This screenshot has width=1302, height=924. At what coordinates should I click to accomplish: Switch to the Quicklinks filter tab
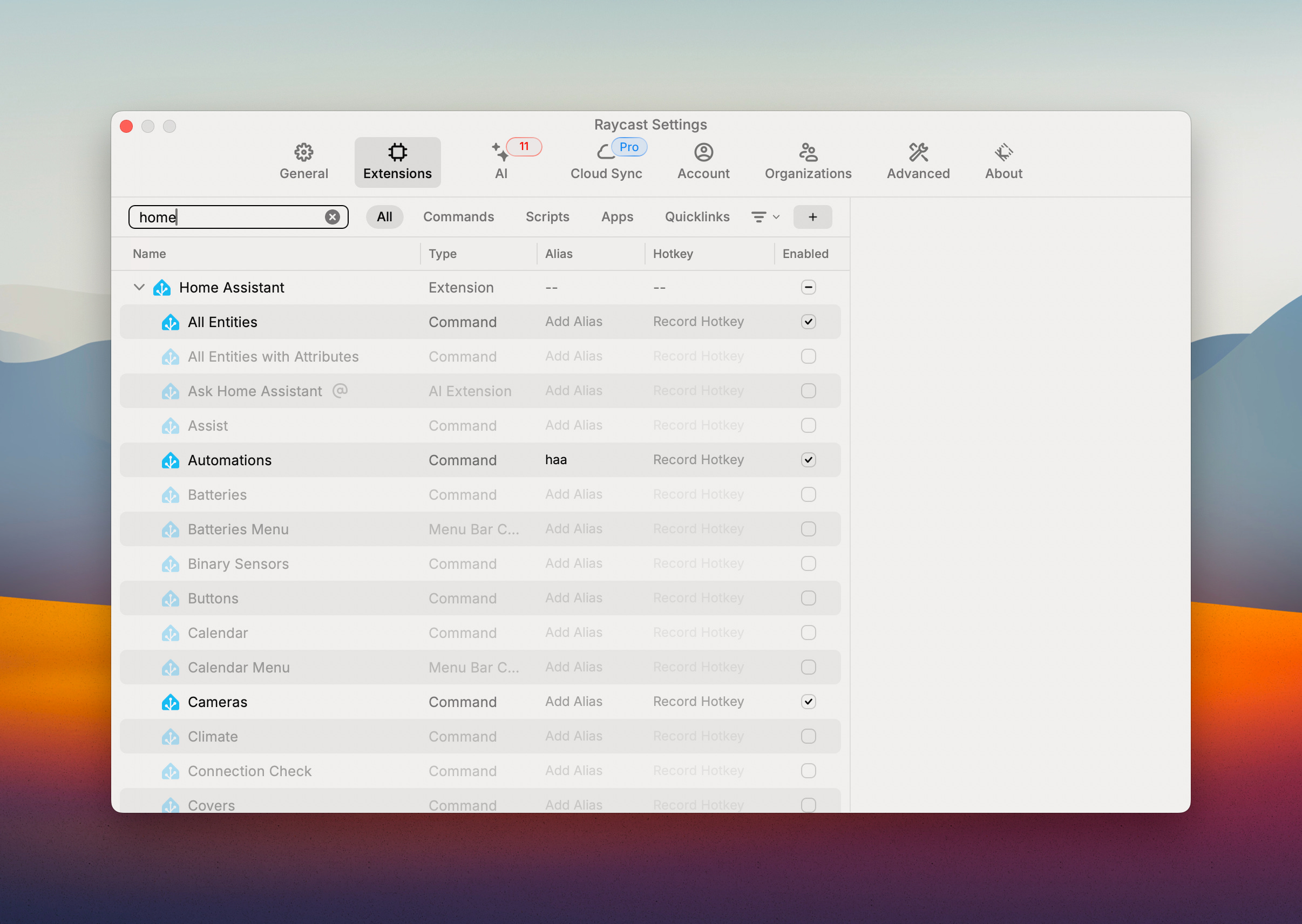pyautogui.click(x=696, y=217)
